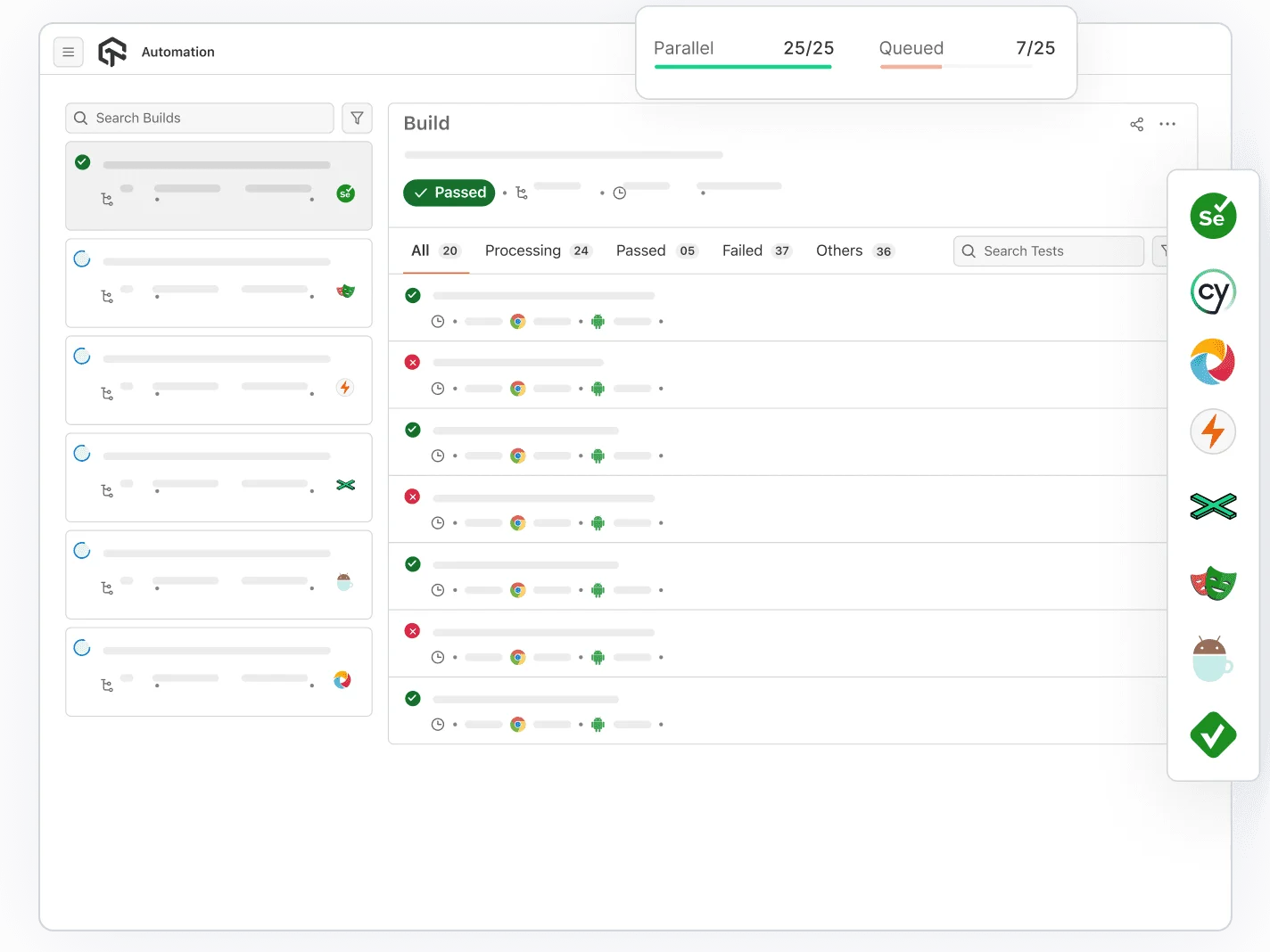Viewport: 1270px width, 952px height.
Task: Click the green diamond checkmark icon
Action: pos(1213,735)
